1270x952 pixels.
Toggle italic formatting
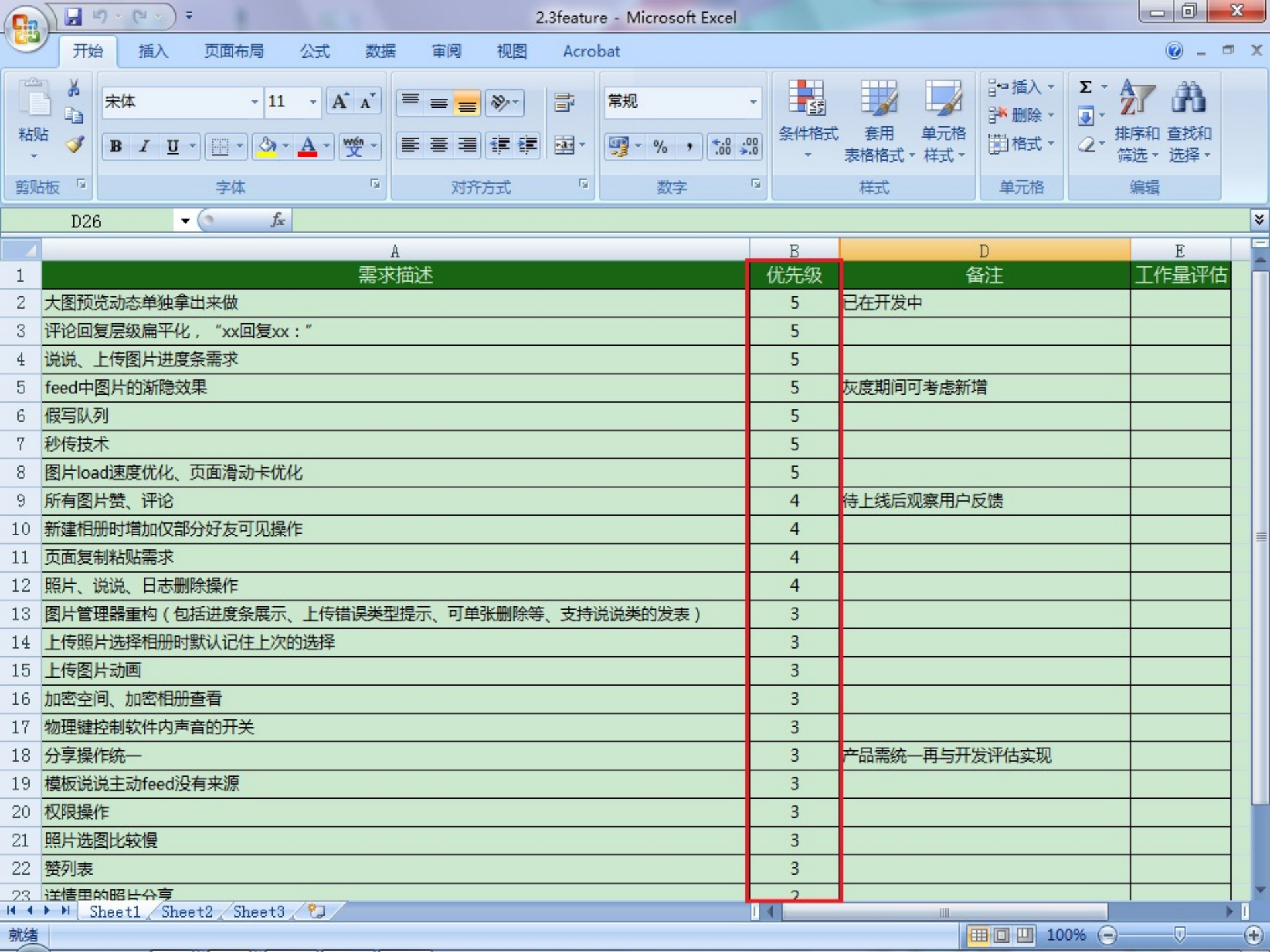[x=143, y=147]
